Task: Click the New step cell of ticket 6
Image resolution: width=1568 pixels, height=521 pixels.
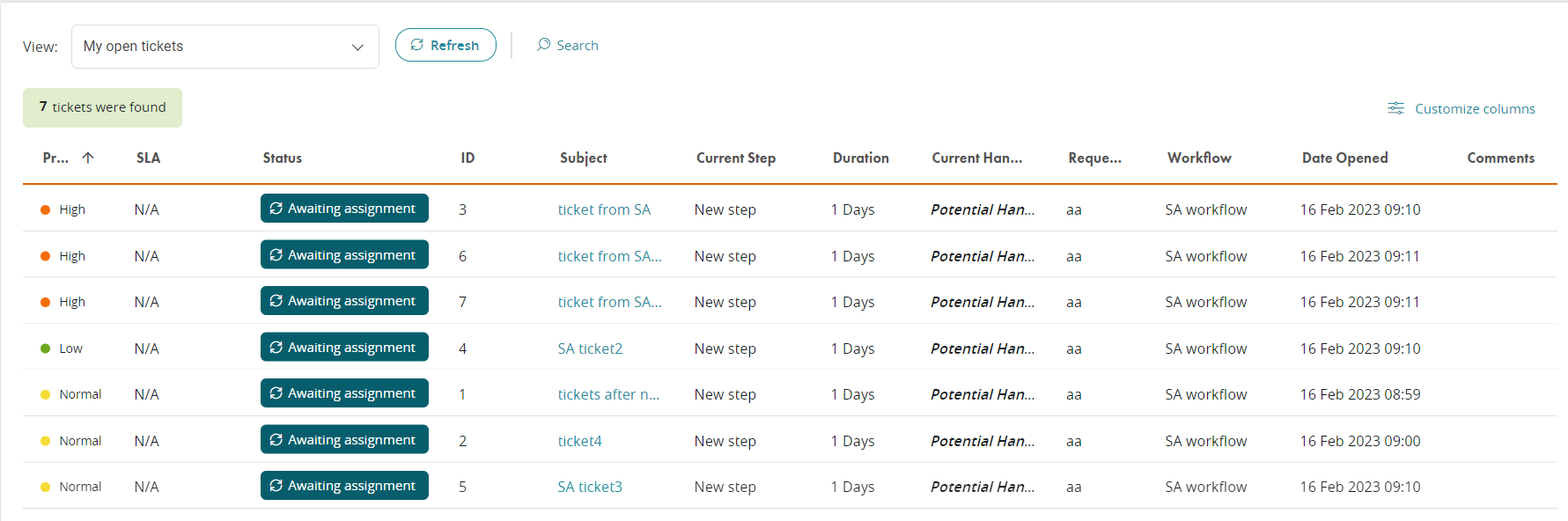Action: [x=725, y=256]
